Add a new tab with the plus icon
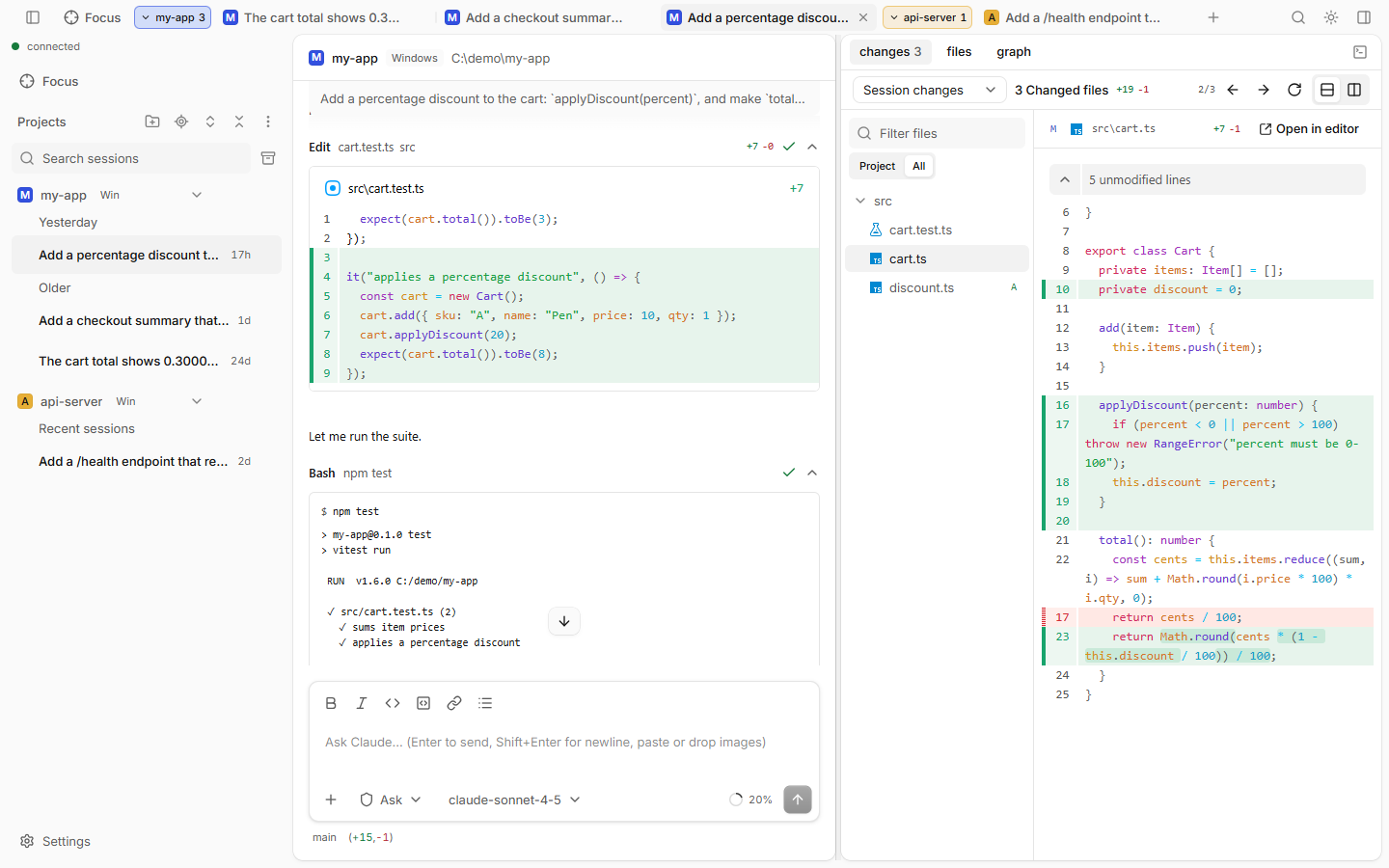Screen dimensions: 1389x868 [x=1213, y=17]
